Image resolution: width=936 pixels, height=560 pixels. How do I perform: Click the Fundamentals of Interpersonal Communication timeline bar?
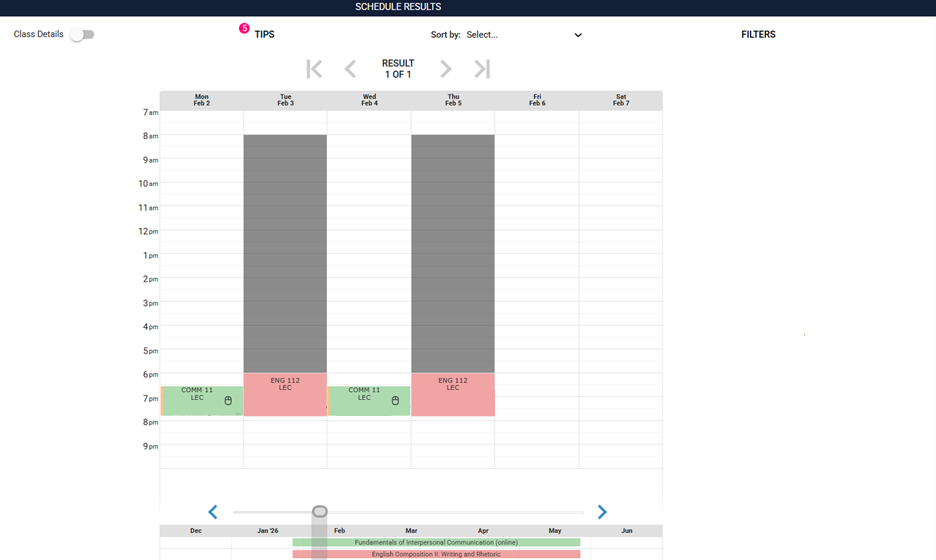[x=436, y=542]
